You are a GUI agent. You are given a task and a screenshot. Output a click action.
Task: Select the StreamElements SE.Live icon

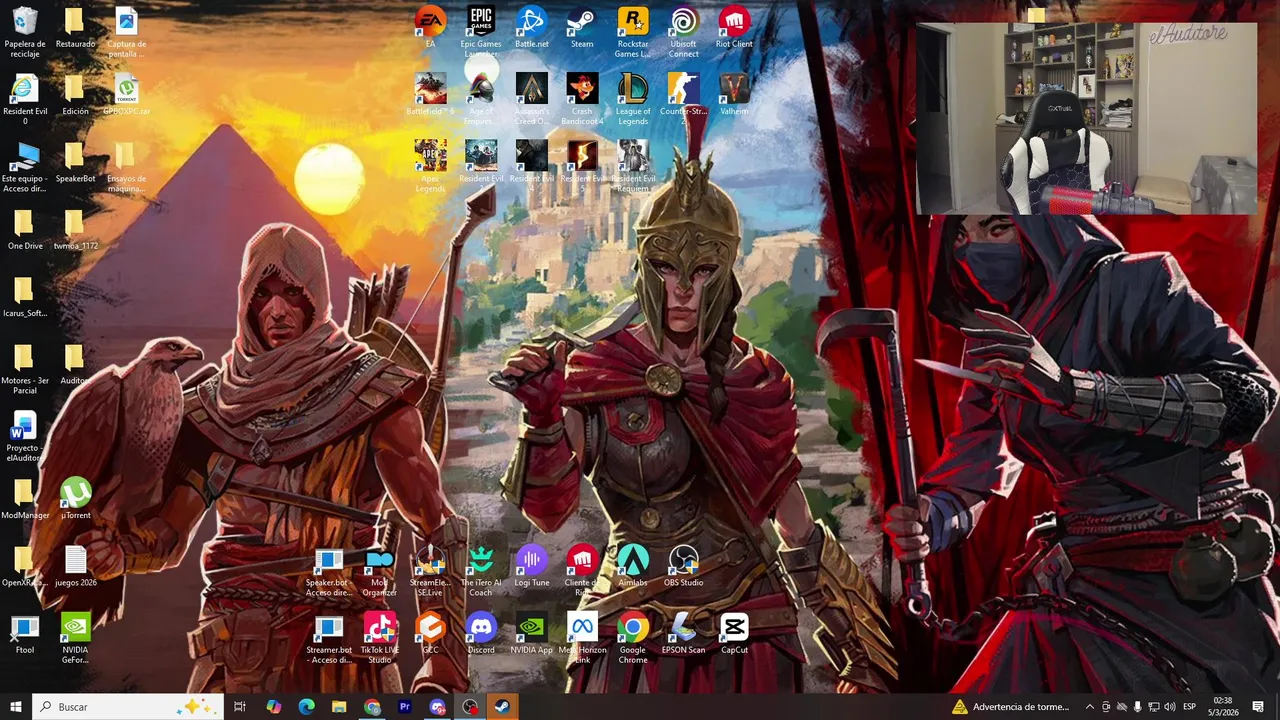(430, 570)
